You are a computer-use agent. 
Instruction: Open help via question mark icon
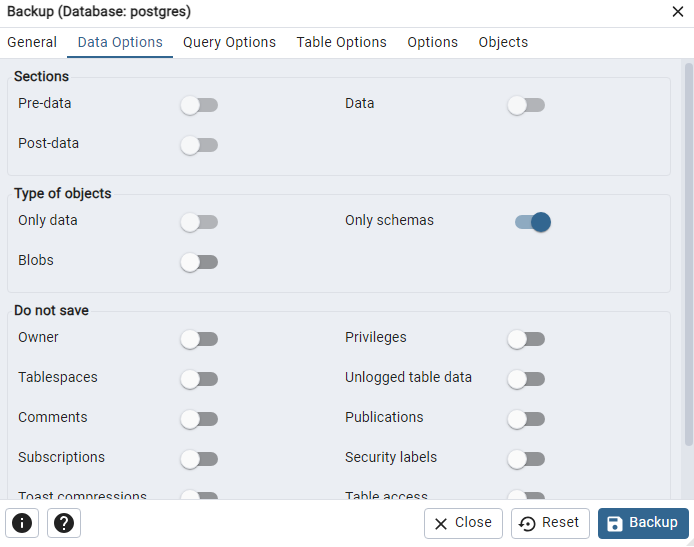tap(64, 523)
